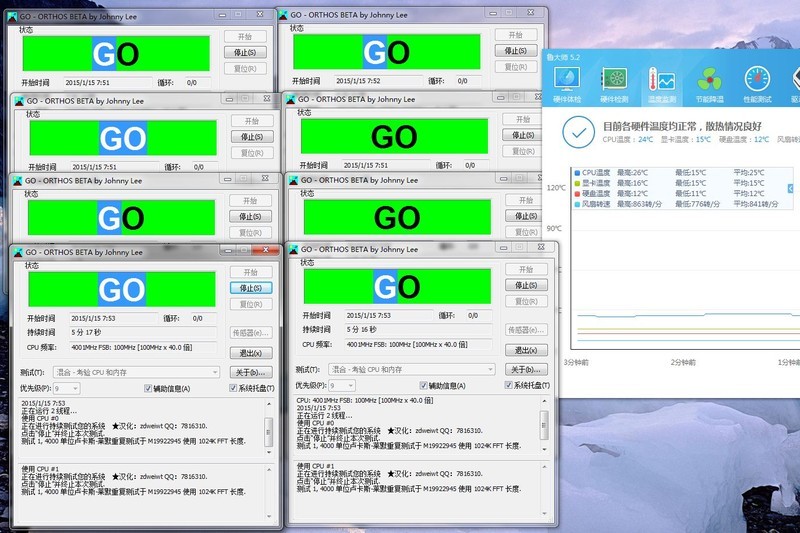
Task: Click 2015/1/15 7:52 start time field
Action: 379,81
